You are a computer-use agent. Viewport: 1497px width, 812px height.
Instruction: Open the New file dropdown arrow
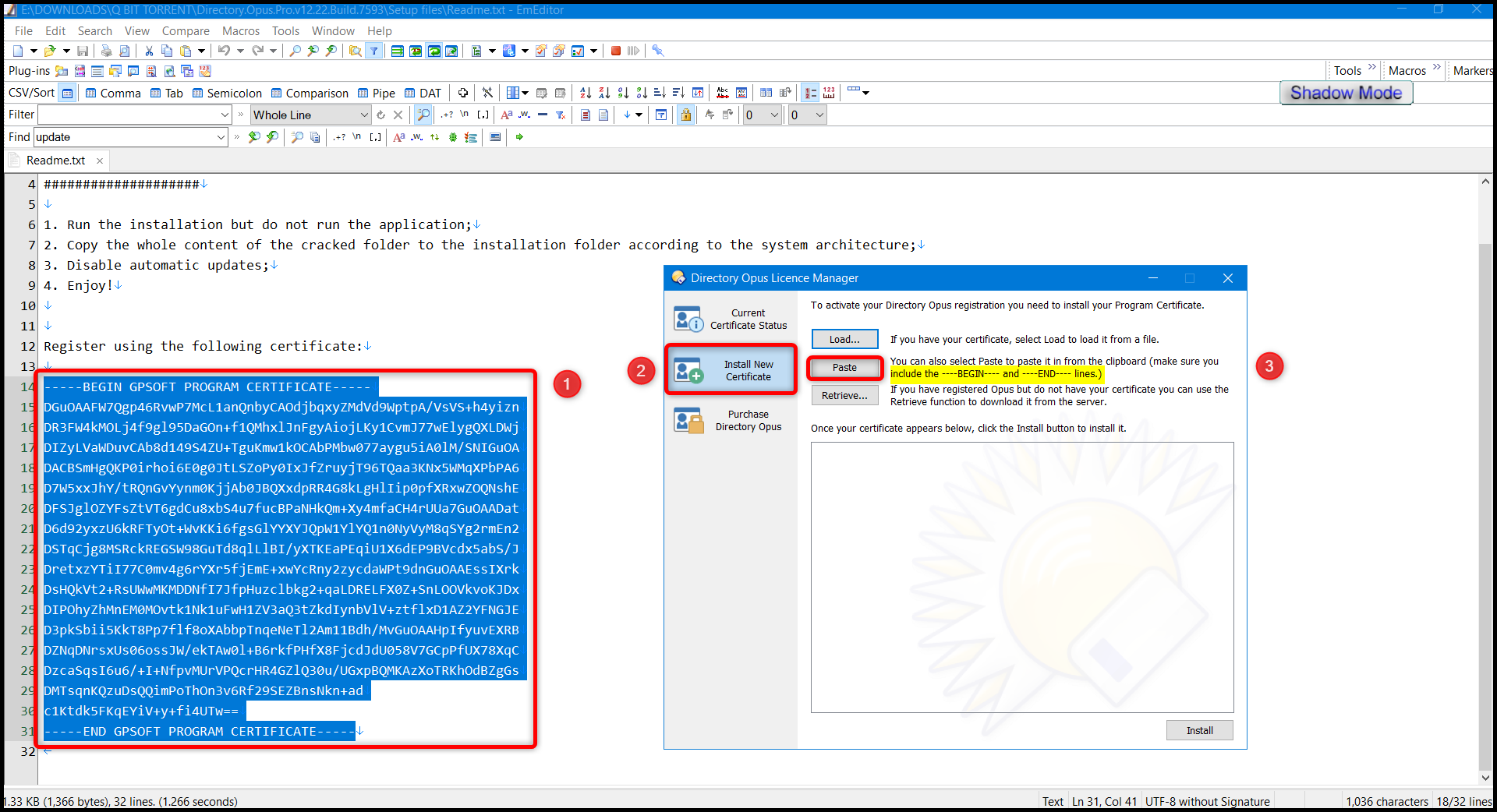[x=34, y=51]
